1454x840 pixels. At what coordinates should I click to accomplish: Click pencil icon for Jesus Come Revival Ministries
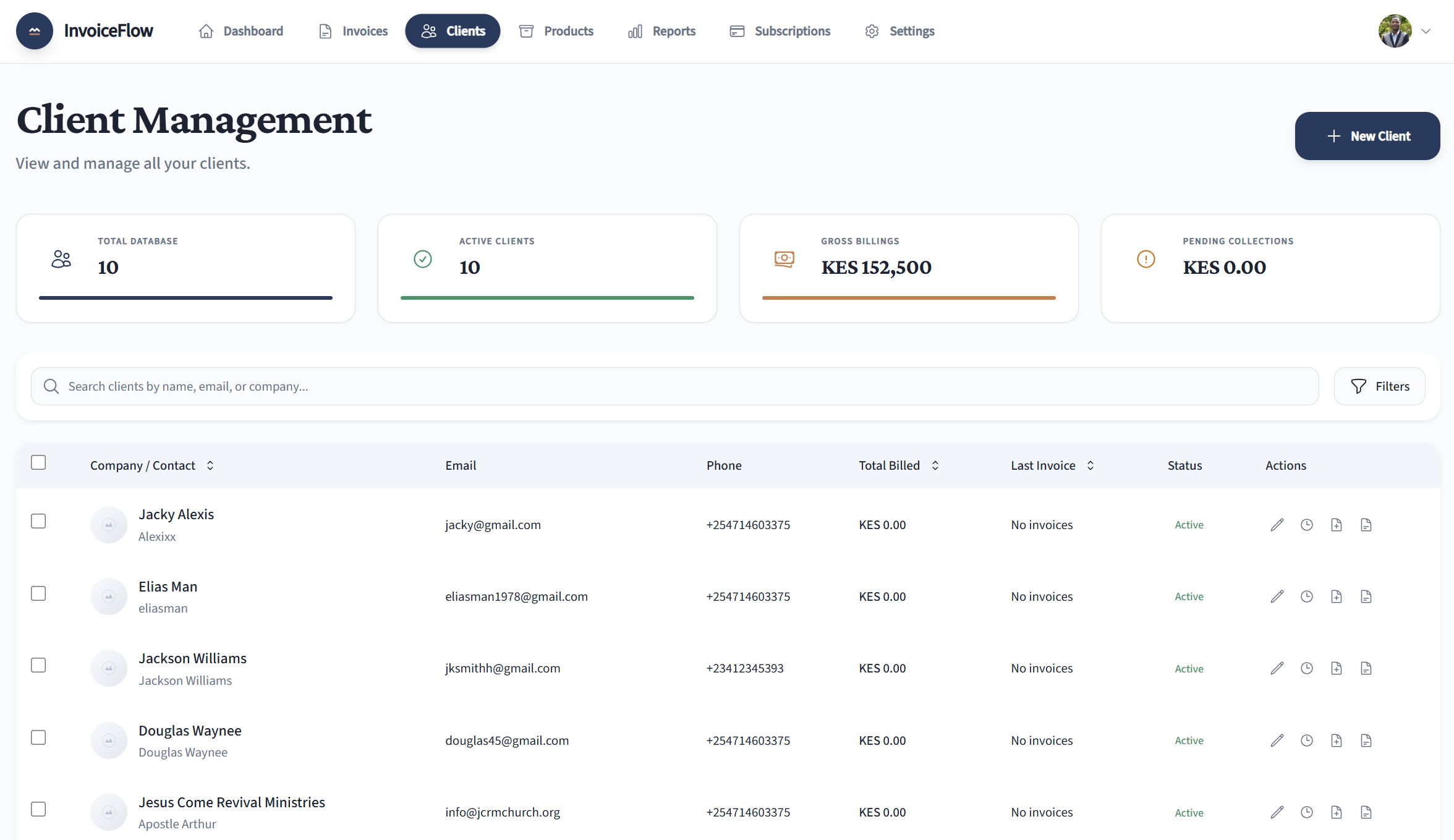point(1277,812)
